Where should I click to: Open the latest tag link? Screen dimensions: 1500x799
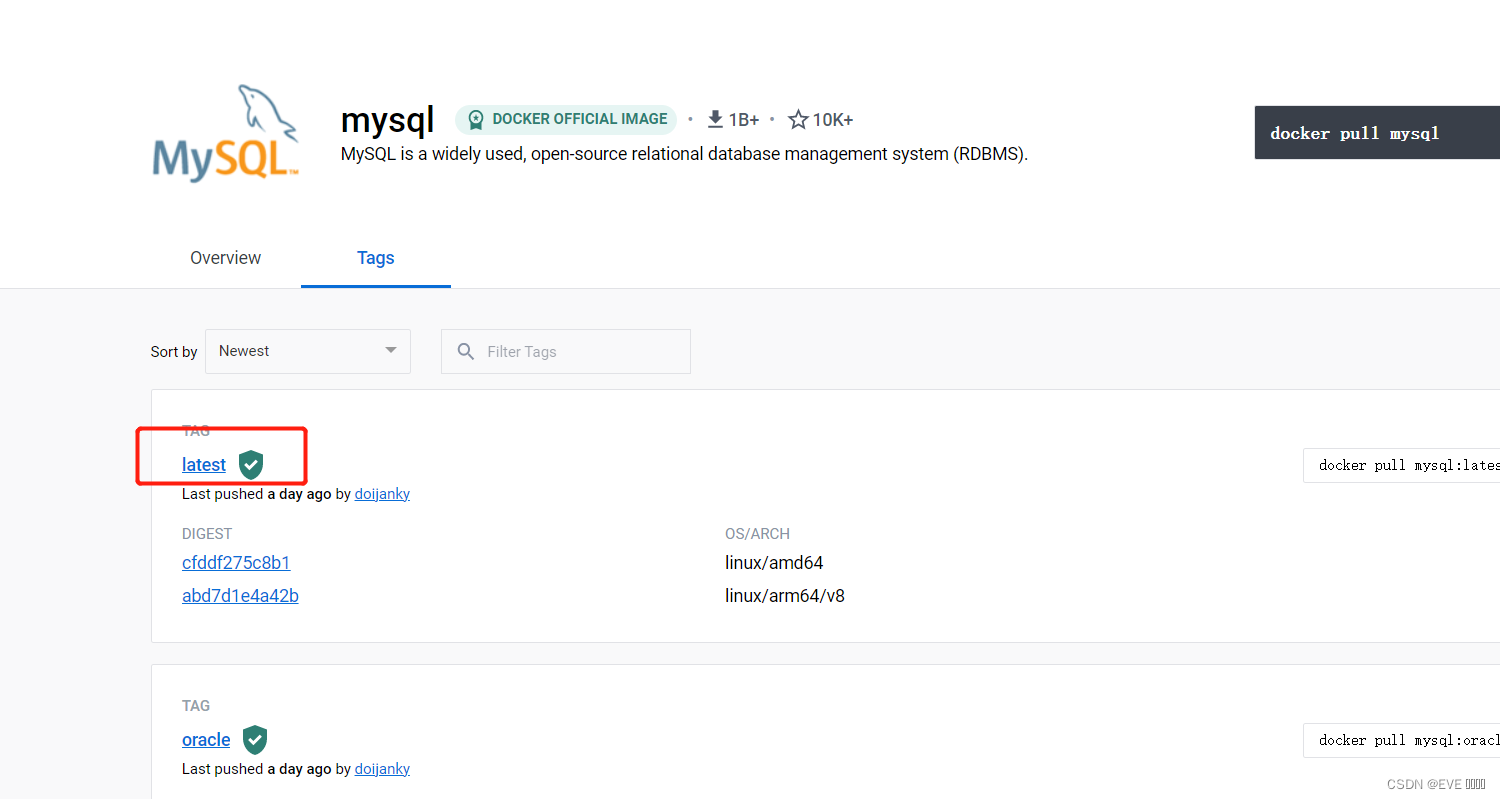[x=204, y=465]
